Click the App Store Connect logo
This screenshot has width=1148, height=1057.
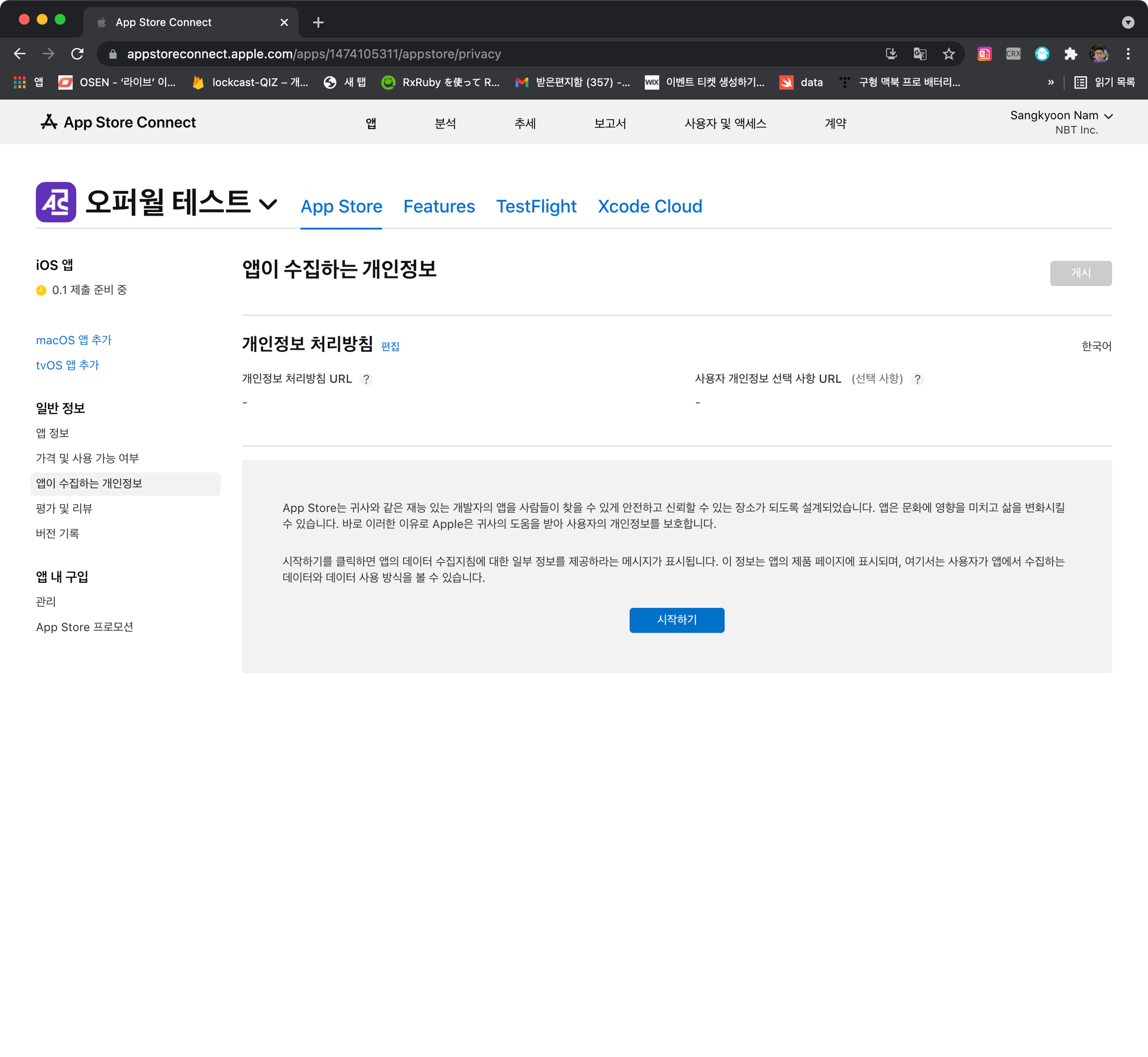pos(119,123)
